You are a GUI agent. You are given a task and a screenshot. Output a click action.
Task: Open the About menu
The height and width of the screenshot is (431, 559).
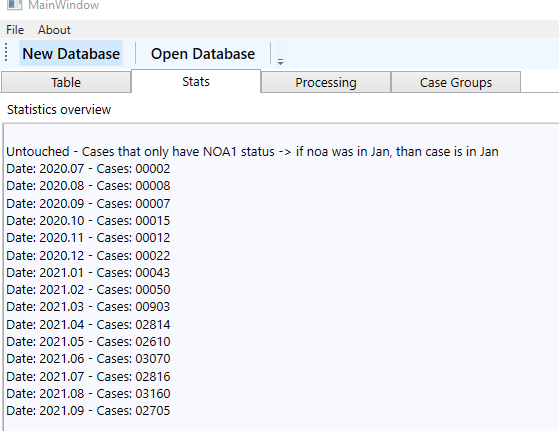pyautogui.click(x=54, y=30)
